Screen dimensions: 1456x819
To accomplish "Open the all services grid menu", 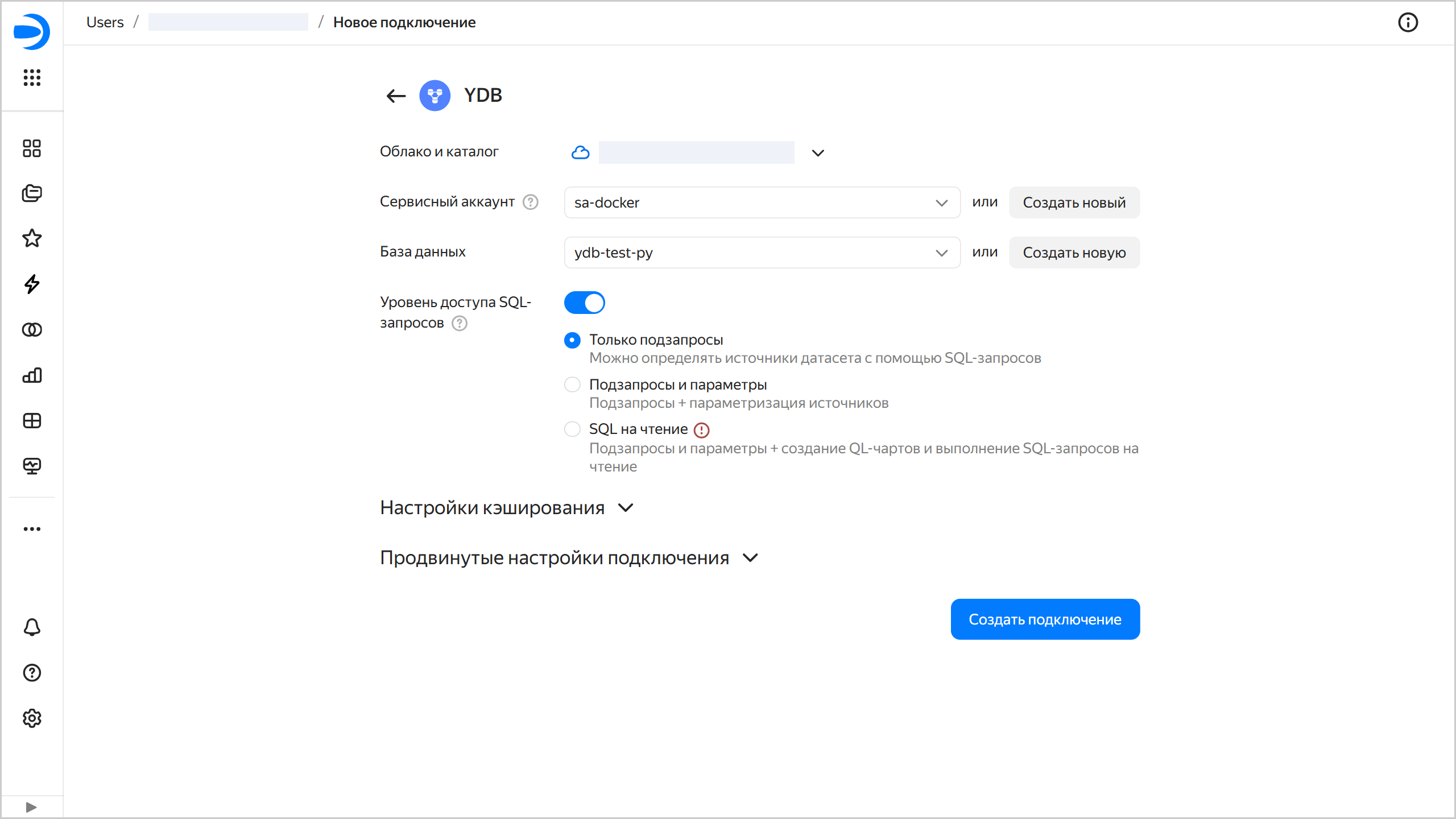I will [32, 77].
